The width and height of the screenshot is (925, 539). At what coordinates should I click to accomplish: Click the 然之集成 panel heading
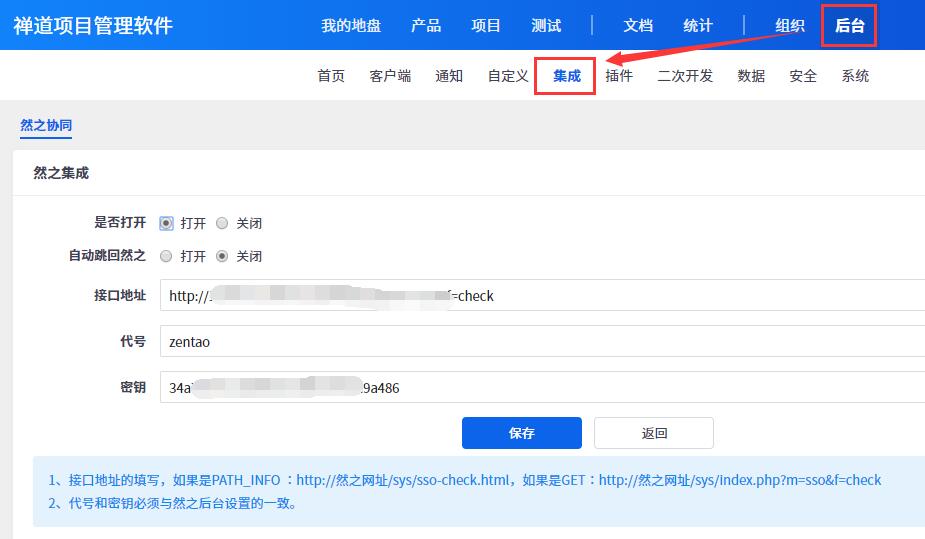[x=61, y=173]
